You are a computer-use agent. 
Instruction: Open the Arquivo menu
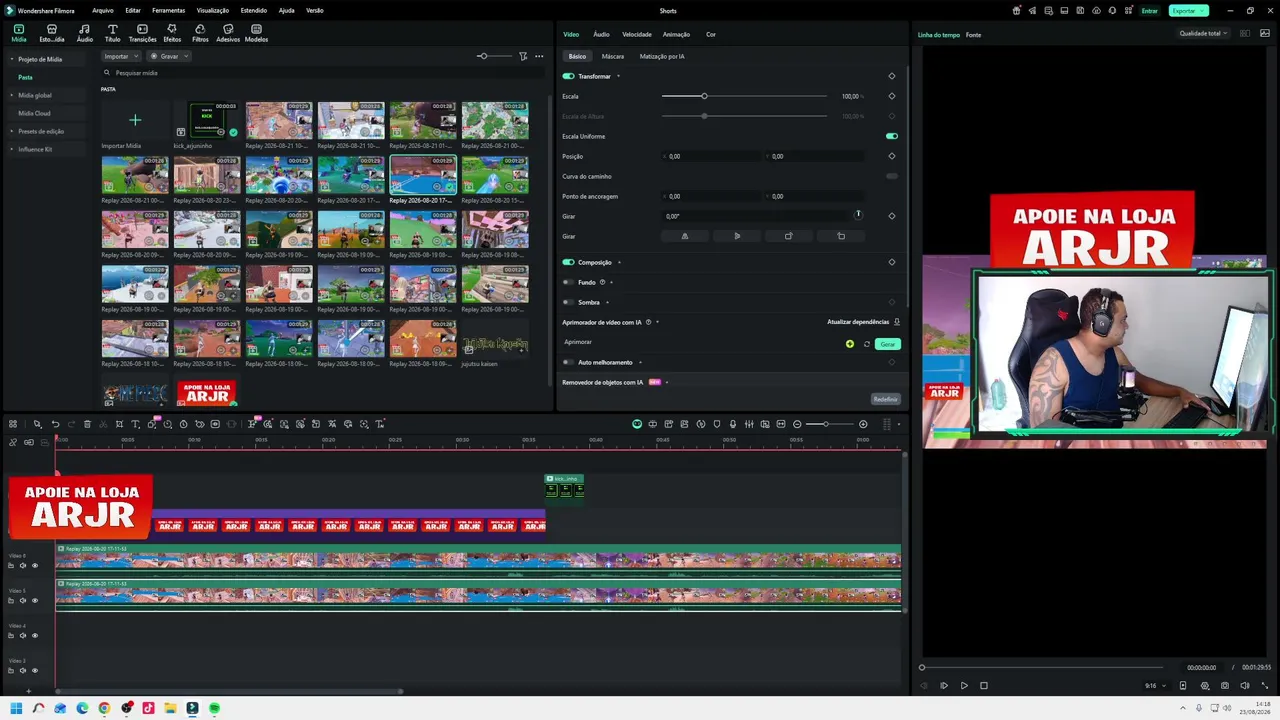103,10
